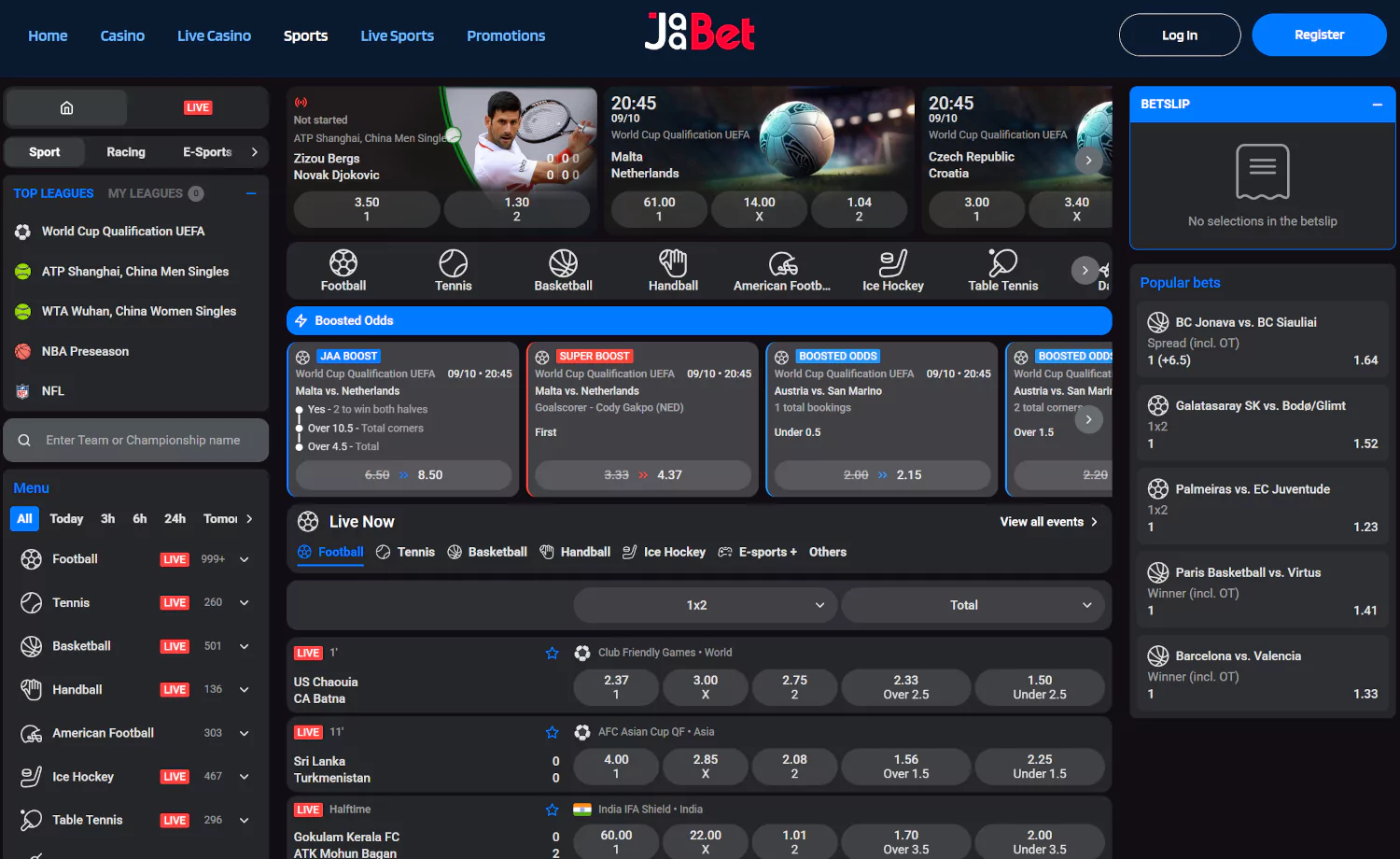The height and width of the screenshot is (859, 1400).
Task: Expand Football in the menu
Action: pyautogui.click(x=245, y=559)
